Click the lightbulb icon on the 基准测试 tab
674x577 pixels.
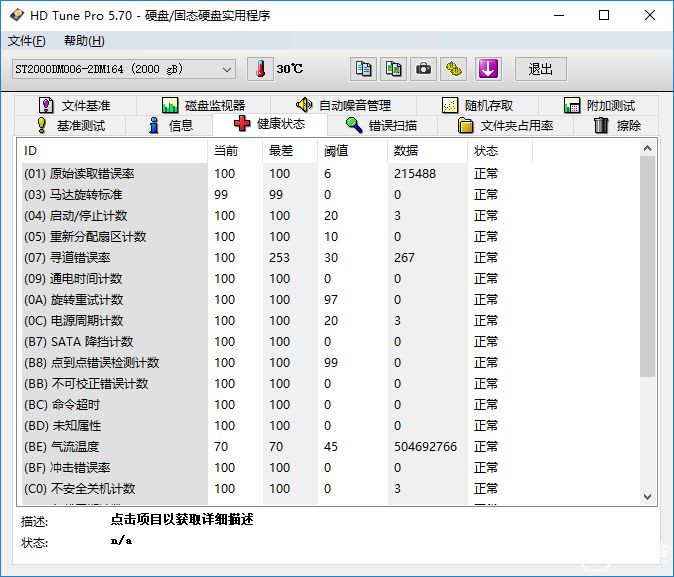click(x=41, y=125)
